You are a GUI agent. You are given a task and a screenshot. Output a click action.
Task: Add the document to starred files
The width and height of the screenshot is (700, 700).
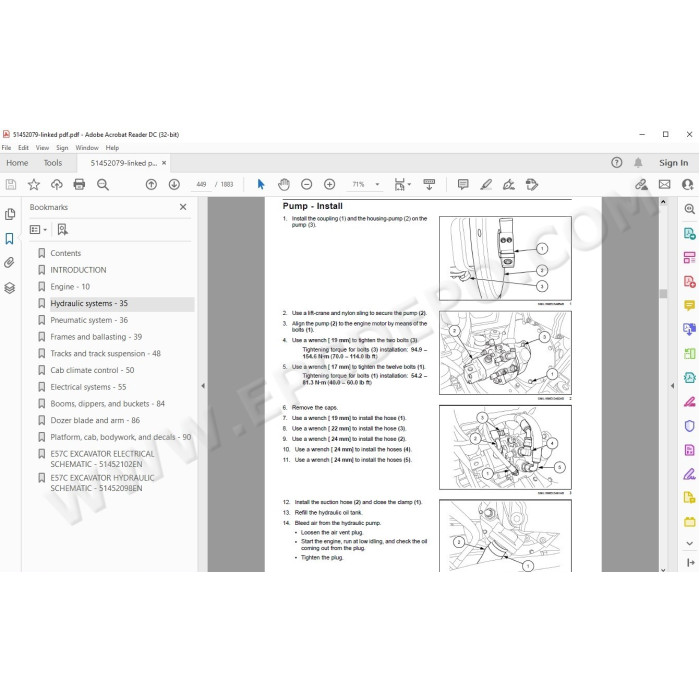[x=34, y=184]
